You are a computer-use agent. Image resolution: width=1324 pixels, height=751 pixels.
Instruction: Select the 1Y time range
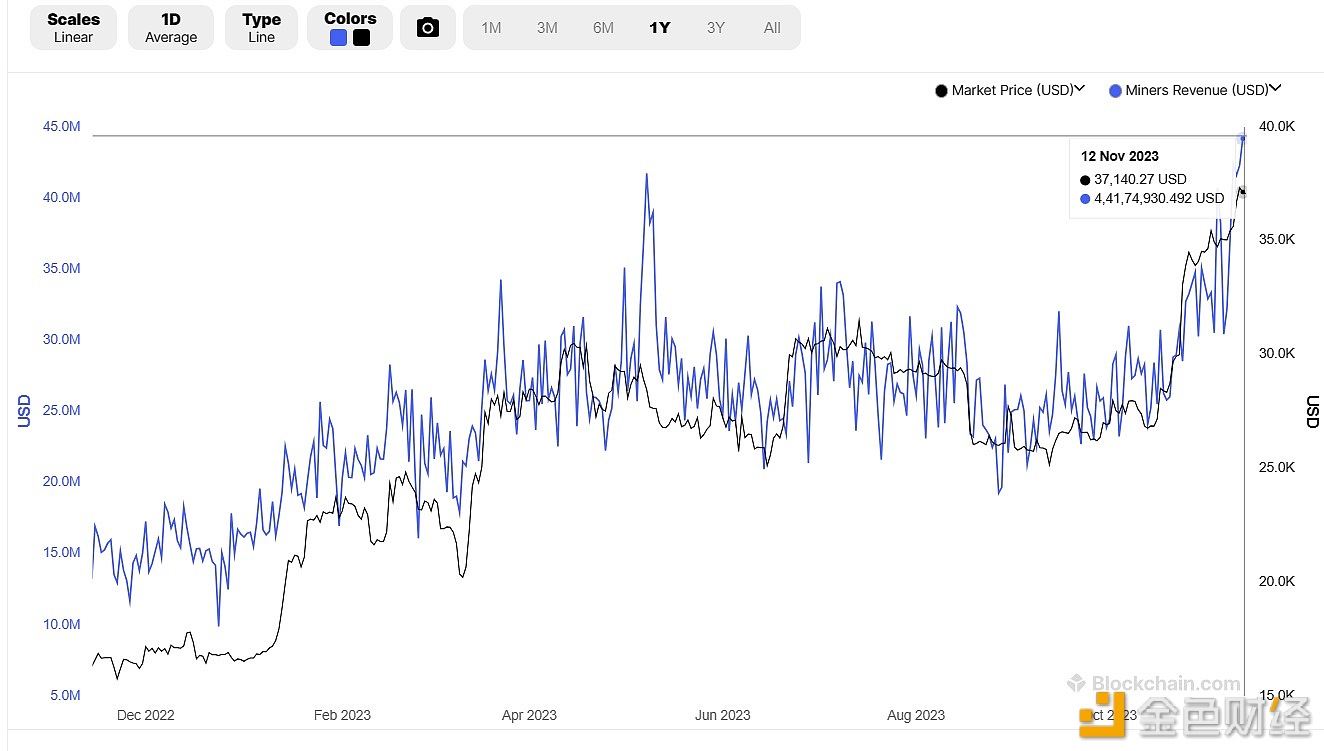[x=659, y=28]
